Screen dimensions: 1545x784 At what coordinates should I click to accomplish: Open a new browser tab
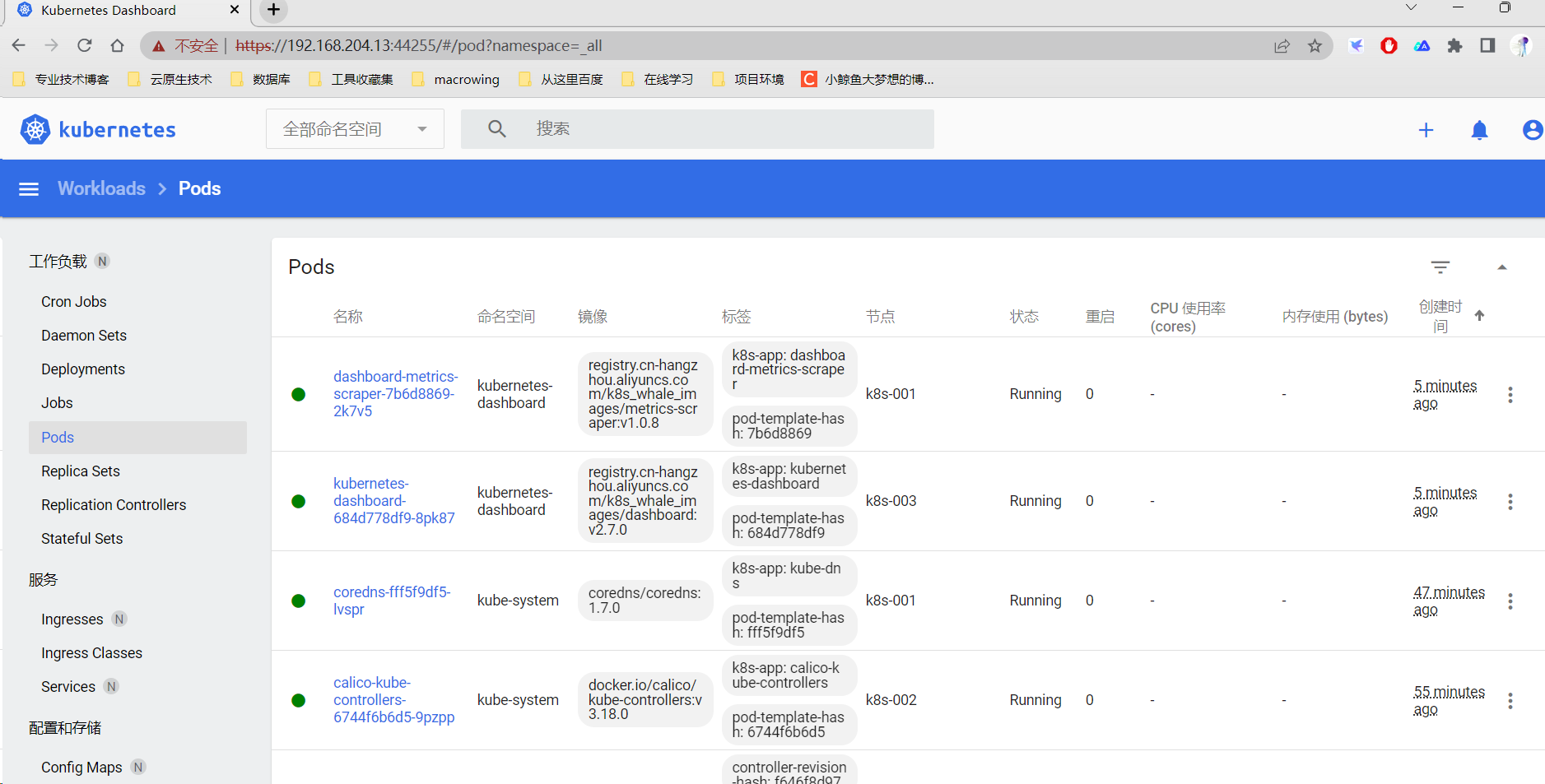click(x=274, y=10)
